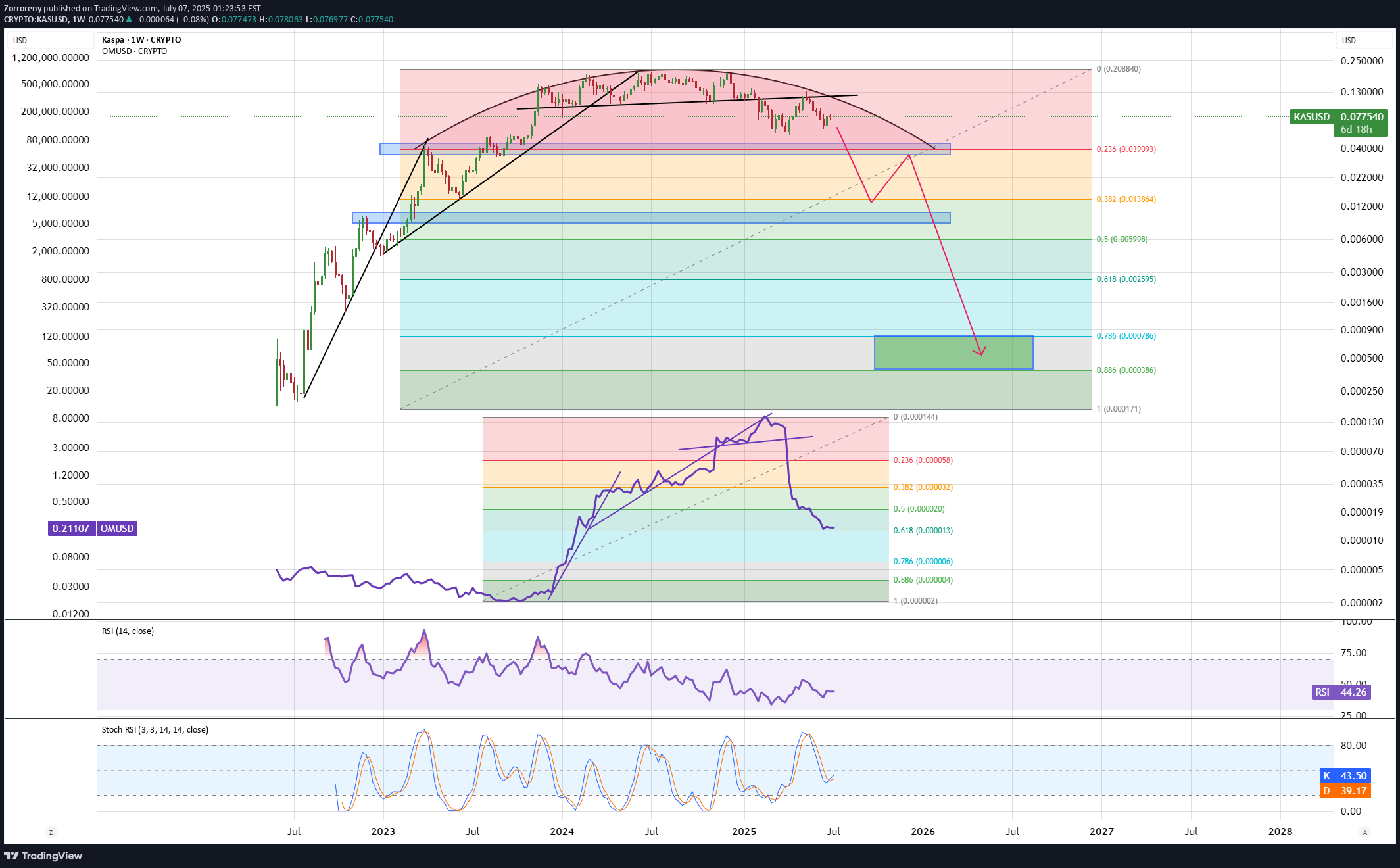The image size is (1400, 868).
Task: Click the OMUSD Fibonacci '0 (0.000144)' label
Action: pyautogui.click(x=915, y=417)
